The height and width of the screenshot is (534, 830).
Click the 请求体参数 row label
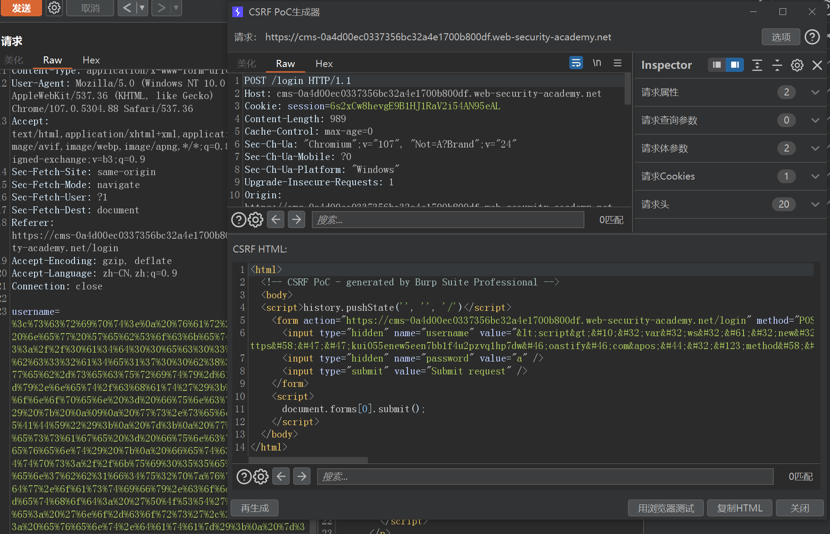pyautogui.click(x=664, y=149)
